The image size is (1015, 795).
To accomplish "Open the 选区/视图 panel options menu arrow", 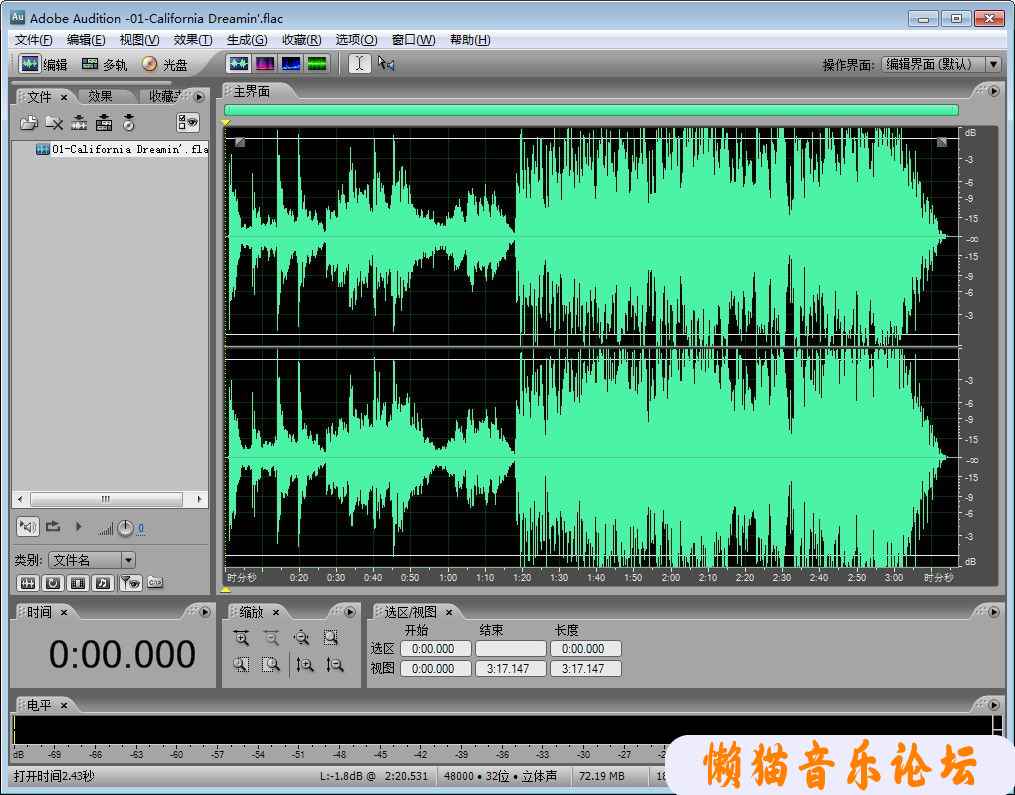I will pos(994,612).
